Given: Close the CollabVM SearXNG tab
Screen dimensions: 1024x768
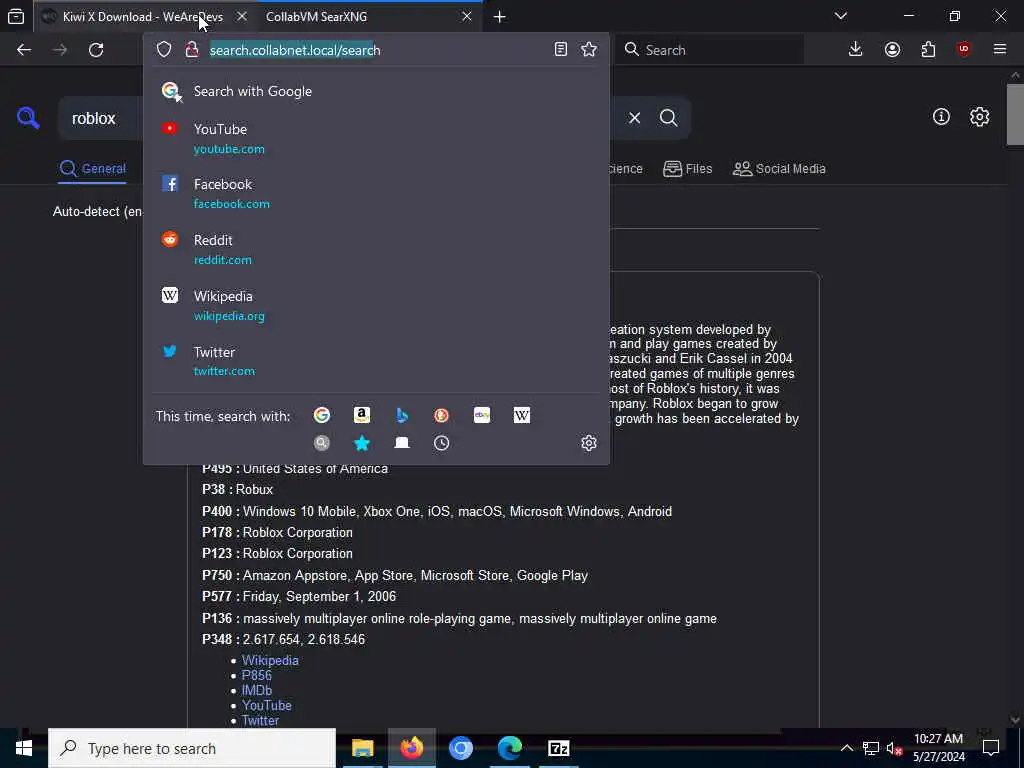Looking at the screenshot, I should point(466,17).
